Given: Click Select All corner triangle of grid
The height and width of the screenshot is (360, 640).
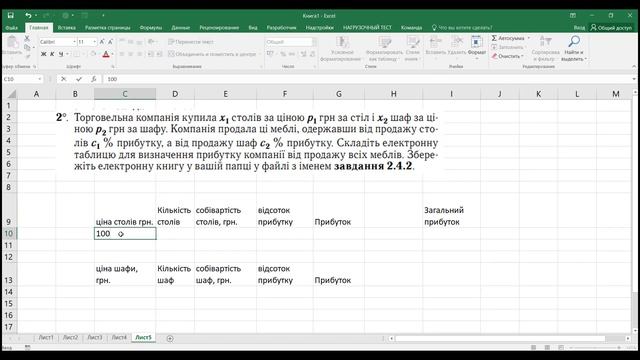Looking at the screenshot, I should coord(11,94).
